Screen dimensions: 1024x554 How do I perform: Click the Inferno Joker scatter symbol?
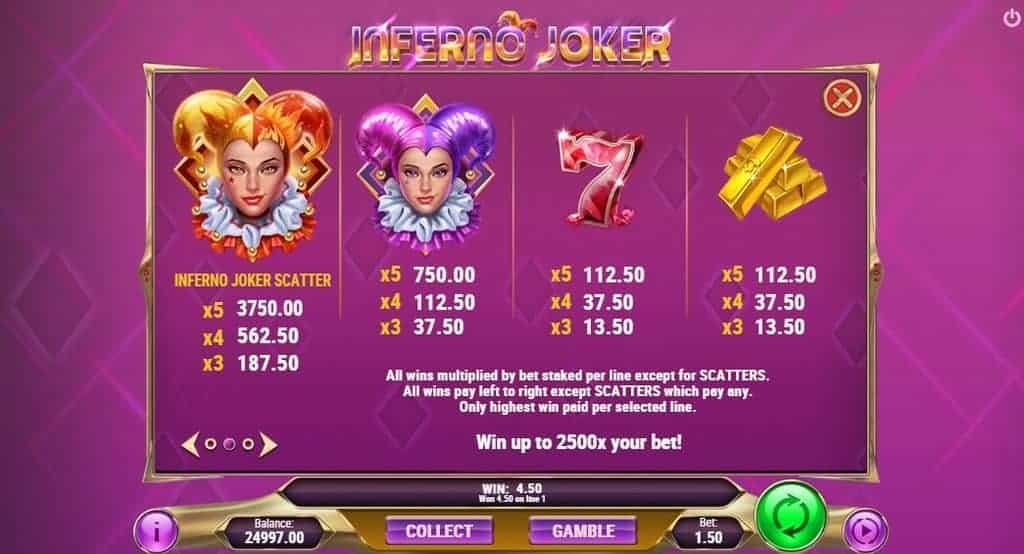point(253,171)
